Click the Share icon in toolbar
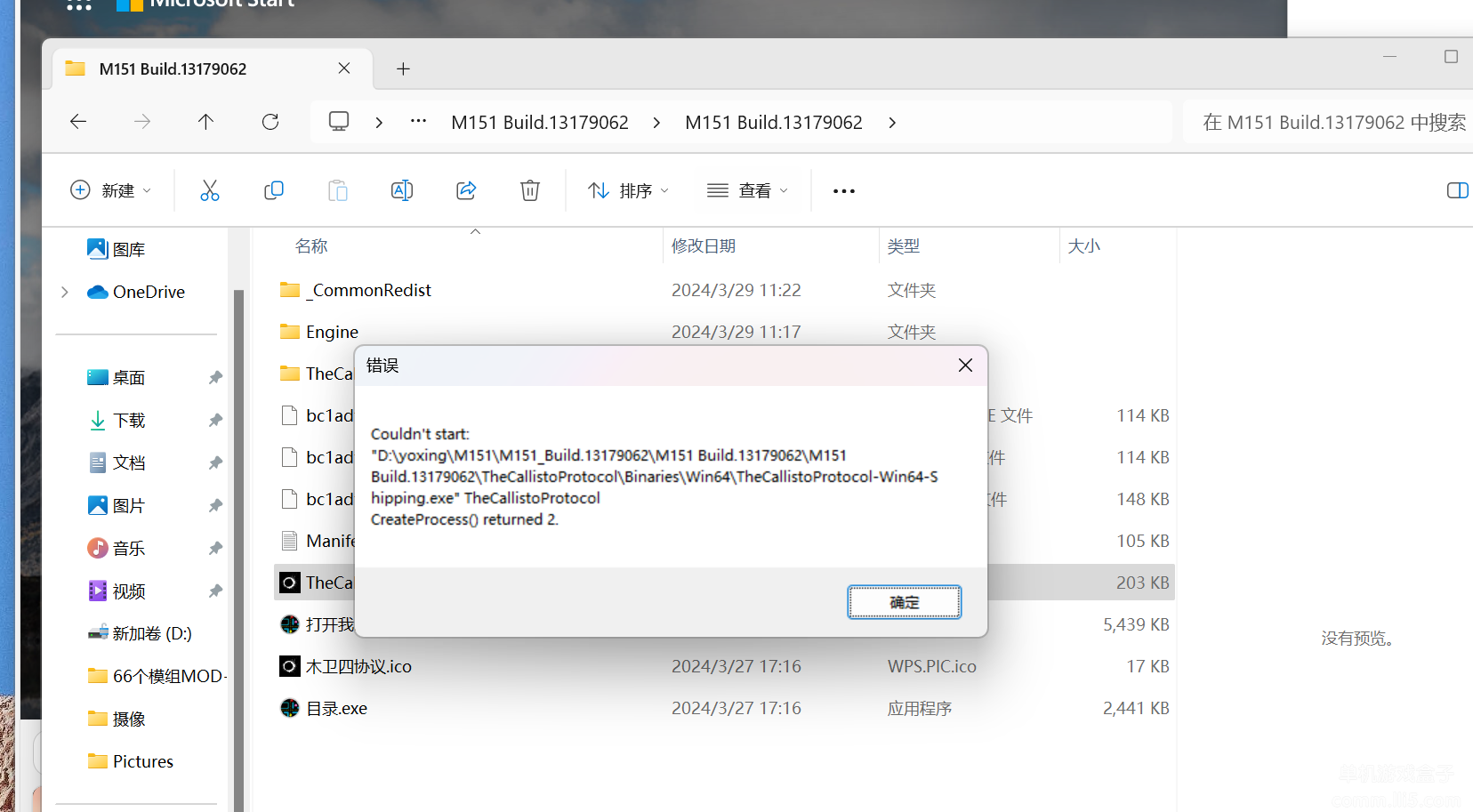1473x812 pixels. [x=466, y=190]
